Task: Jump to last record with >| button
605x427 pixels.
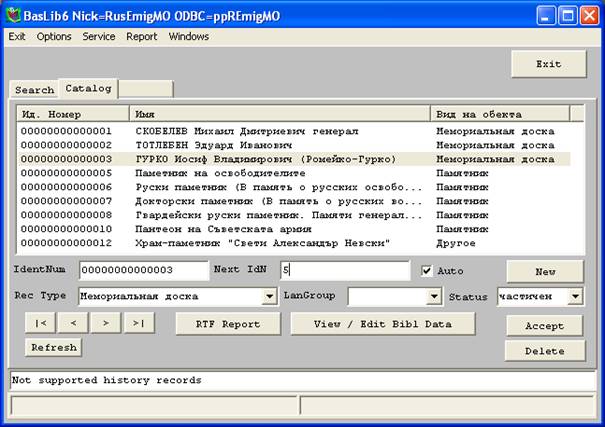Action: (139, 324)
